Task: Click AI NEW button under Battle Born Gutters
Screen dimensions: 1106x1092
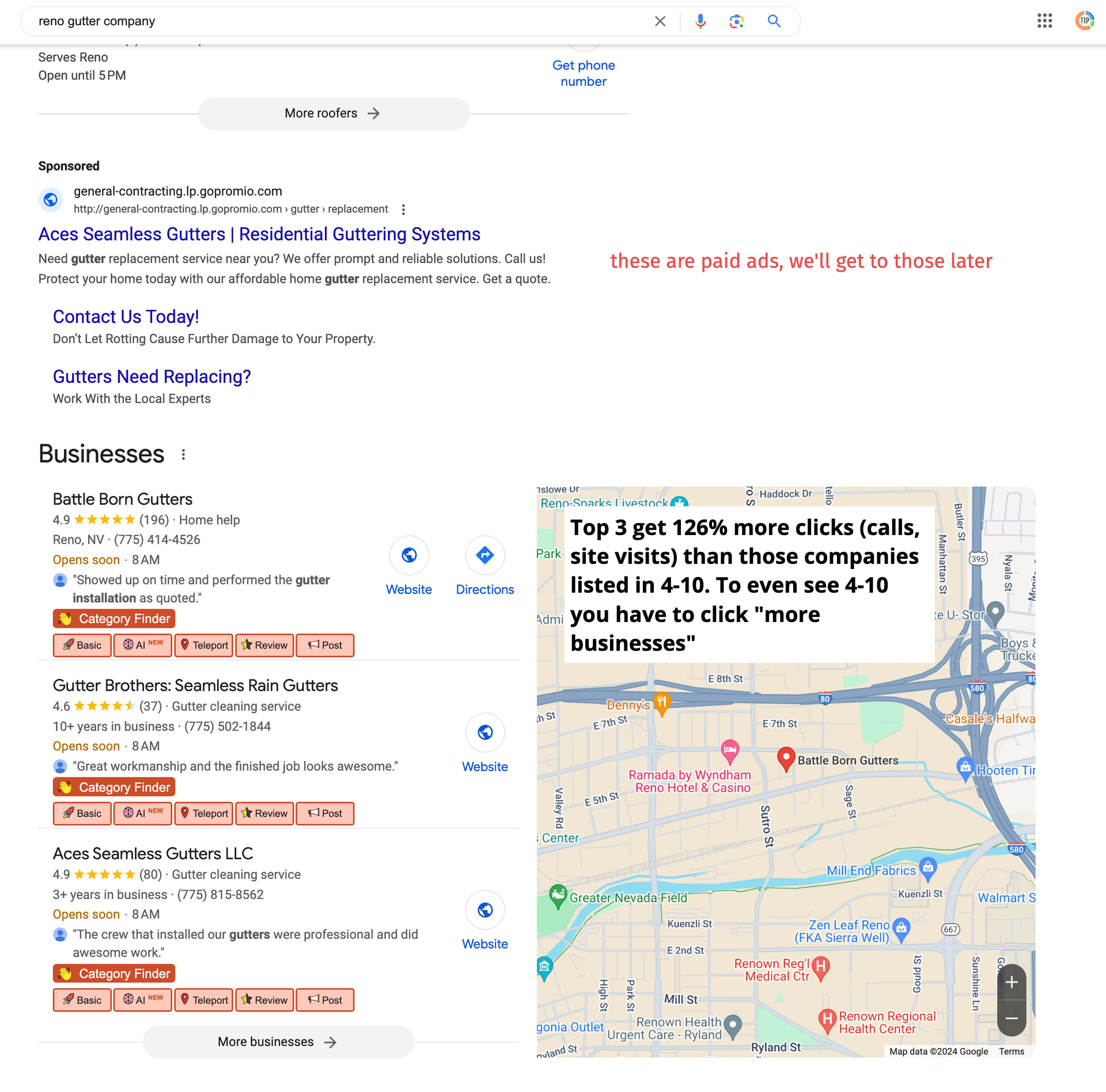Action: tap(143, 646)
